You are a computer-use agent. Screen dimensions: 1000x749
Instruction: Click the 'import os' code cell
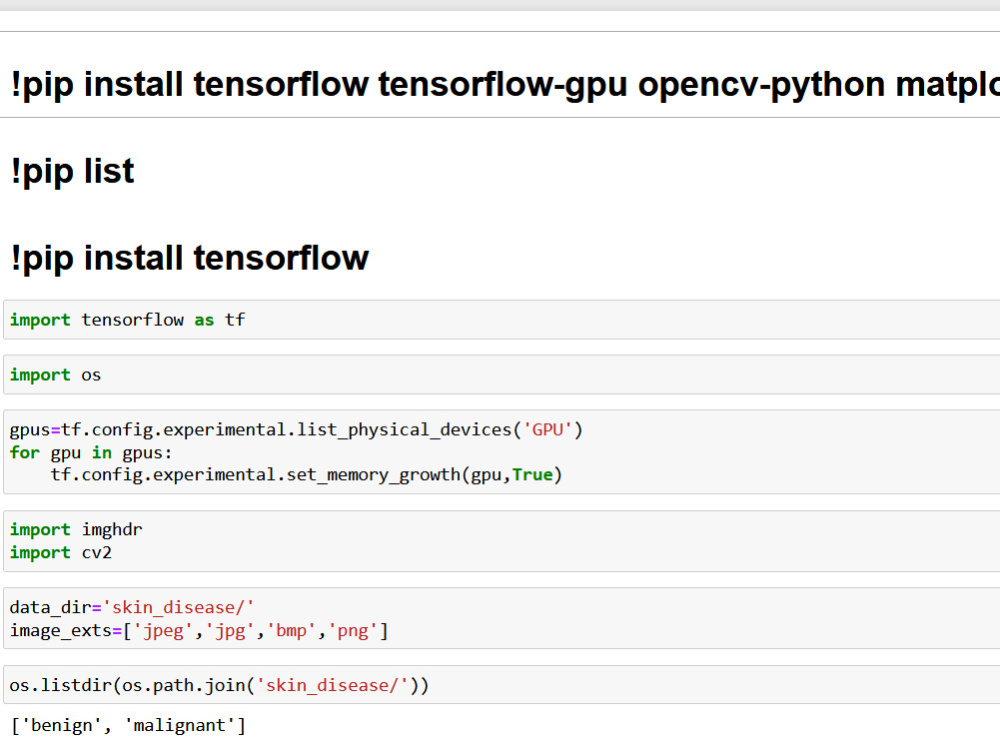[501, 374]
